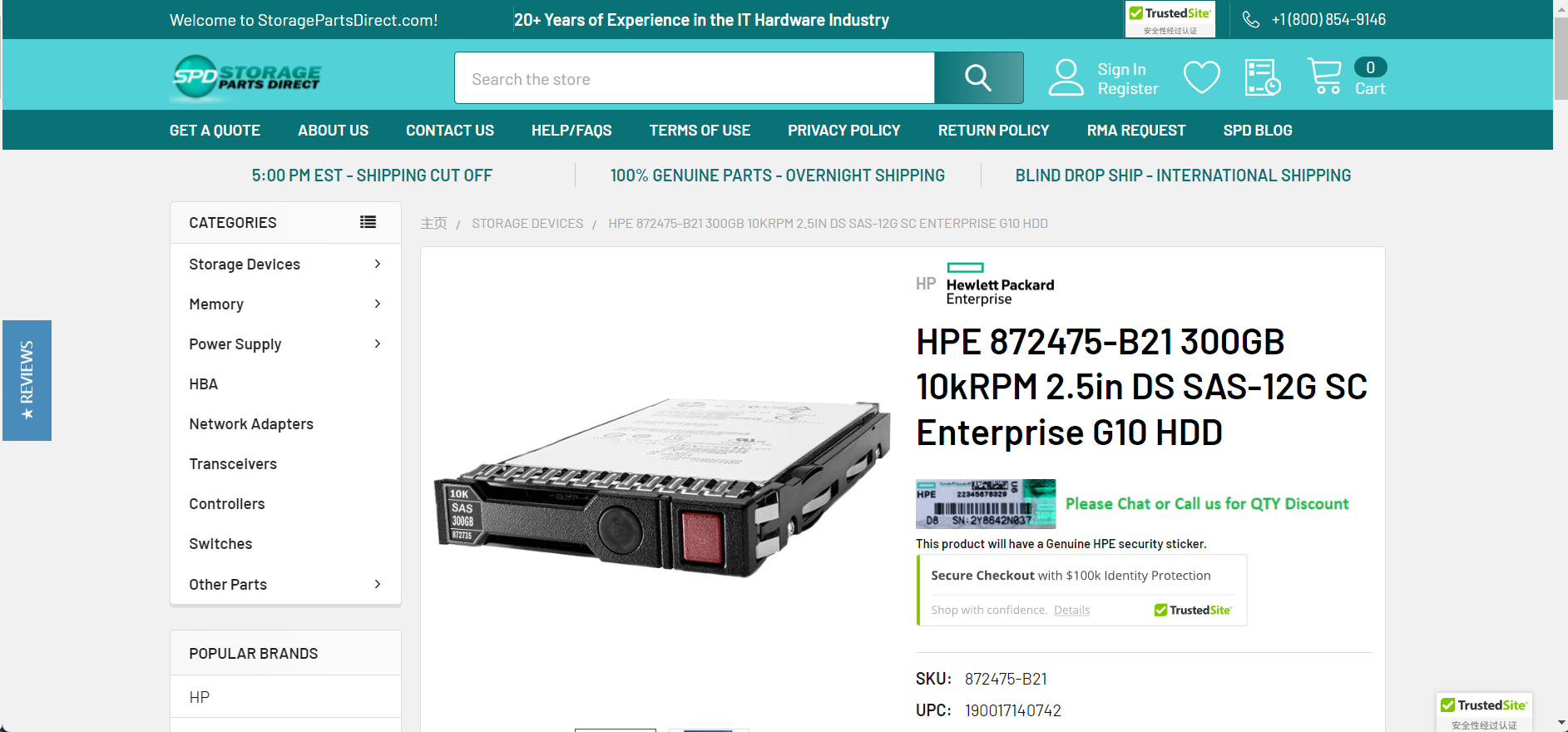The image size is (1568, 732).
Task: Open the RETURN POLICY page
Action: point(994,131)
